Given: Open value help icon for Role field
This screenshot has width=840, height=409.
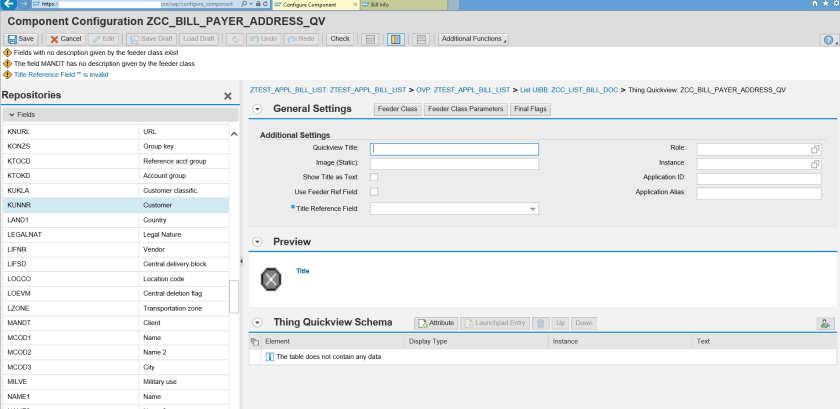Looking at the screenshot, I should tap(815, 150).
